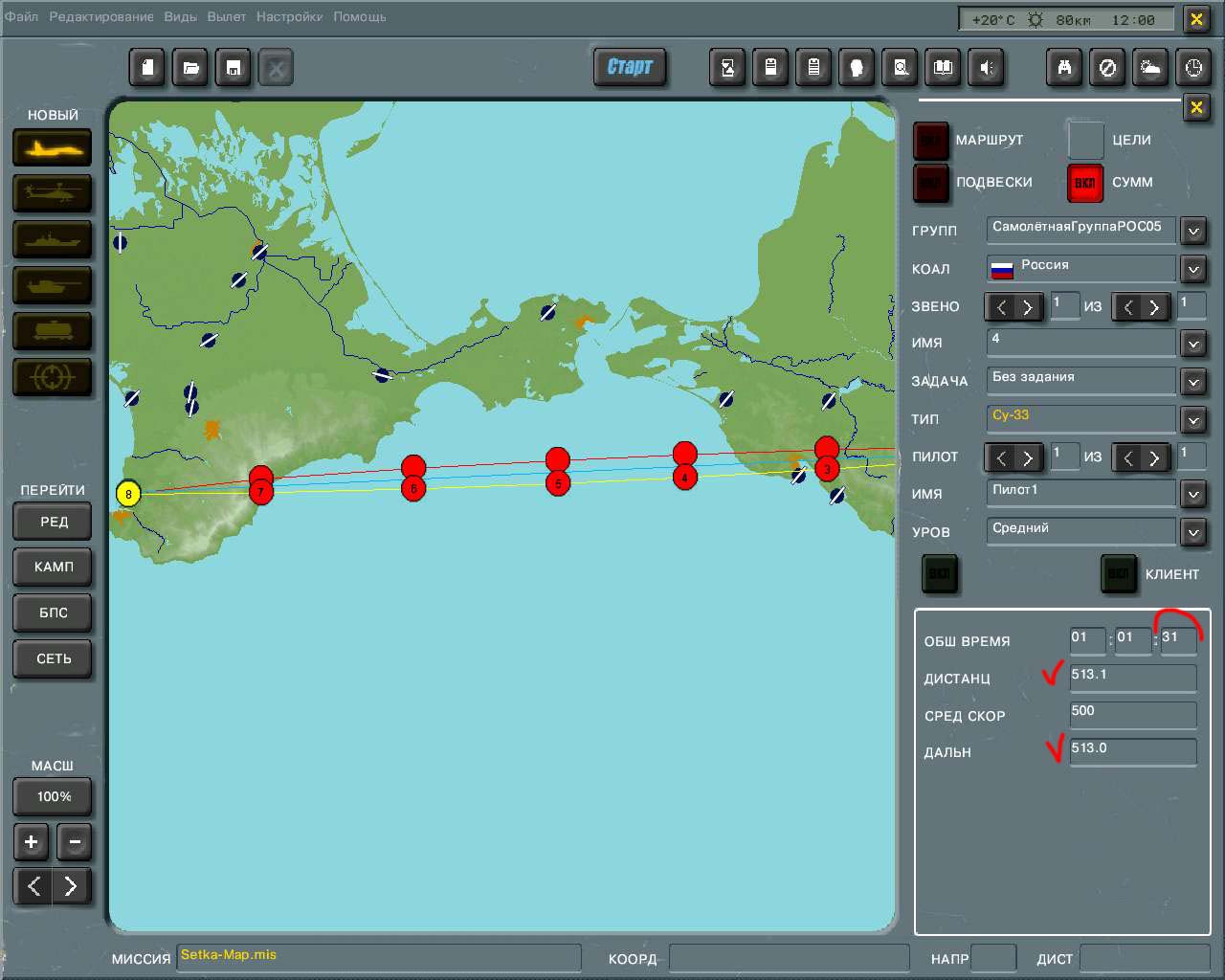Viewport: 1225px width, 980px height.
Task: Open the КОАЛ country dropdown
Action: pos(1193,270)
